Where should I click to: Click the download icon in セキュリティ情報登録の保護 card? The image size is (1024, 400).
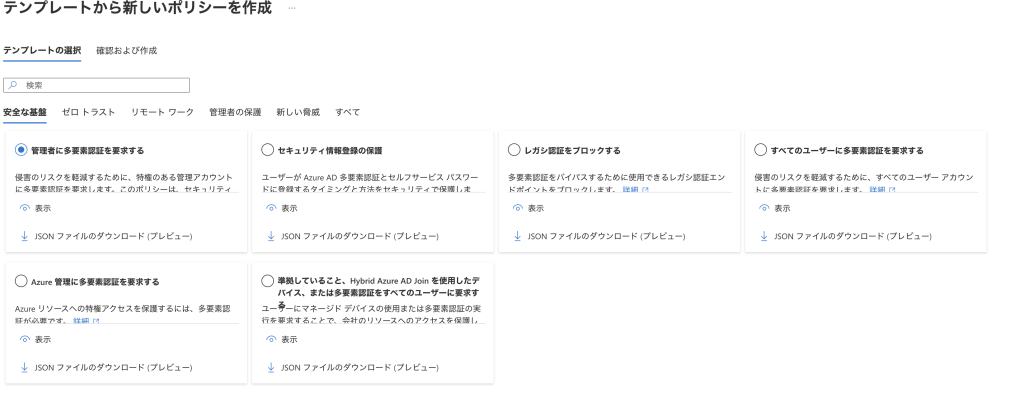(271, 236)
